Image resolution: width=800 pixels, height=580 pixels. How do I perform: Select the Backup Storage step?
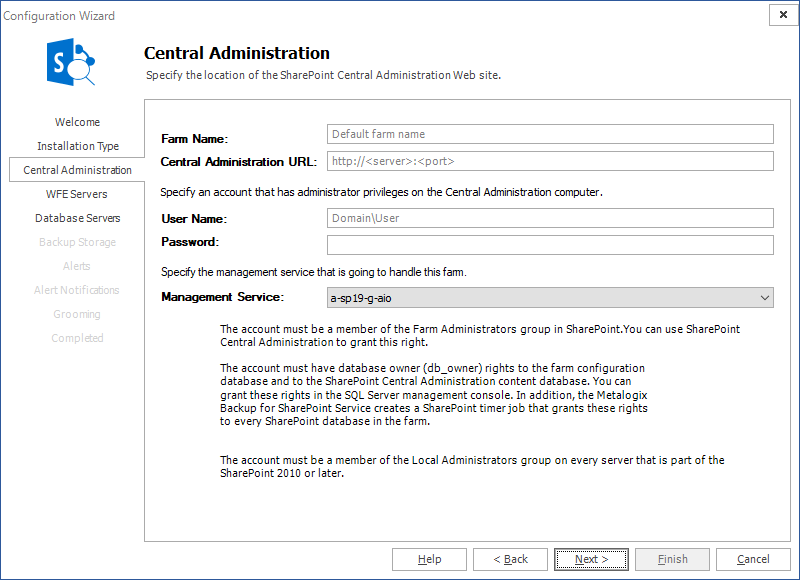[77, 242]
